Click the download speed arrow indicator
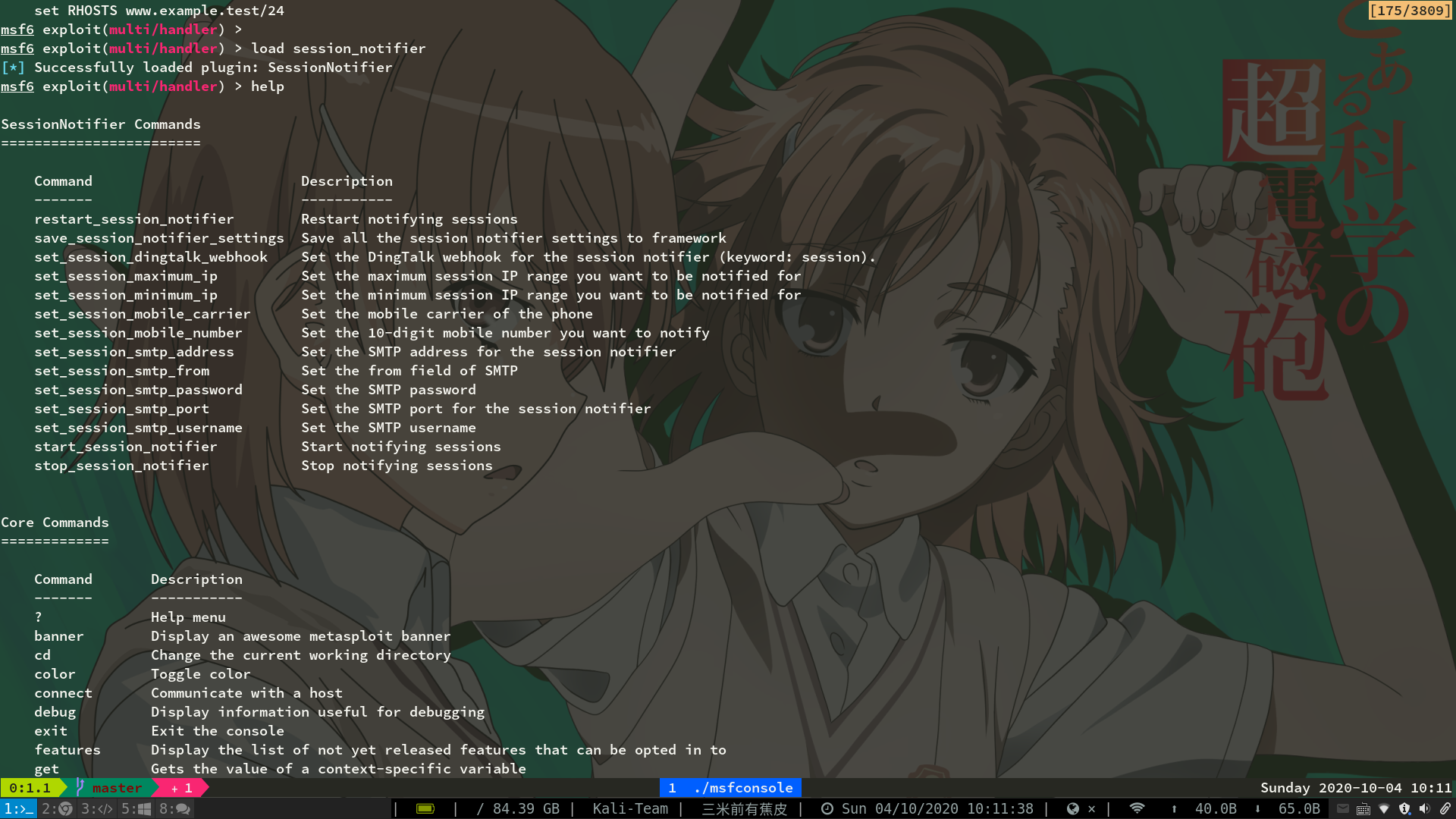The width and height of the screenshot is (1456, 819). [x=1257, y=809]
